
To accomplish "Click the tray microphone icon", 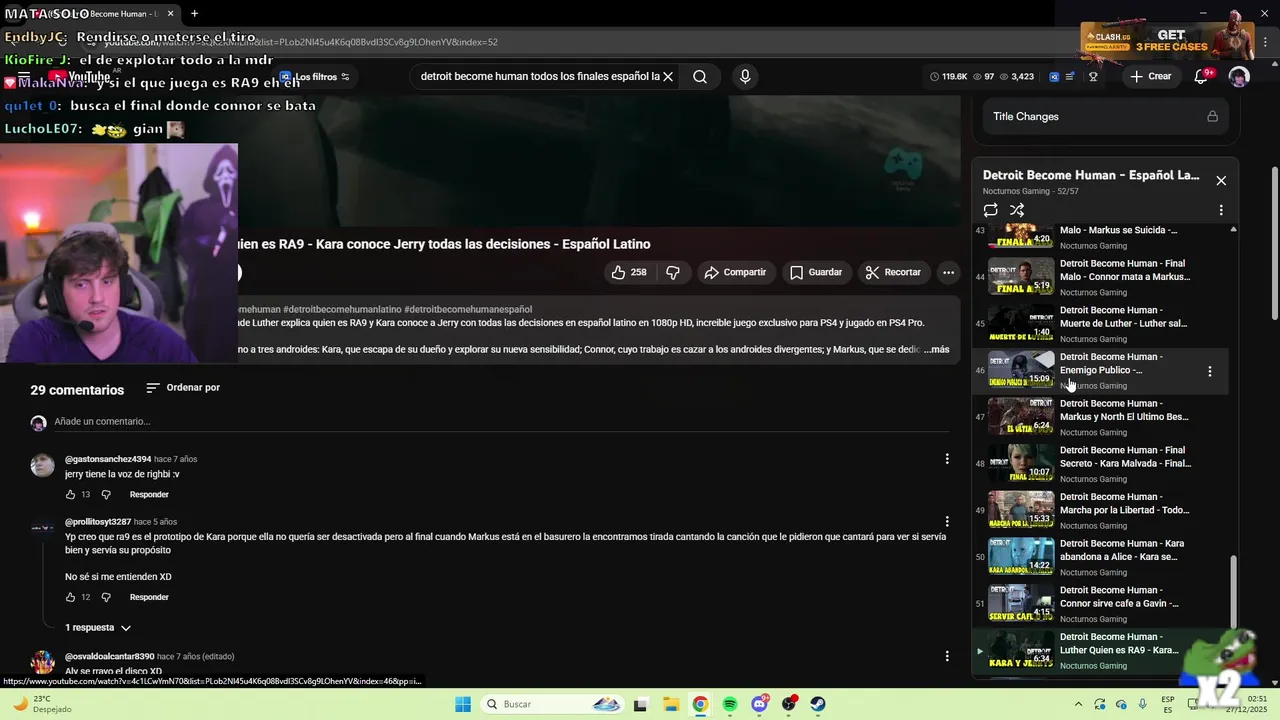I will tap(1143, 704).
